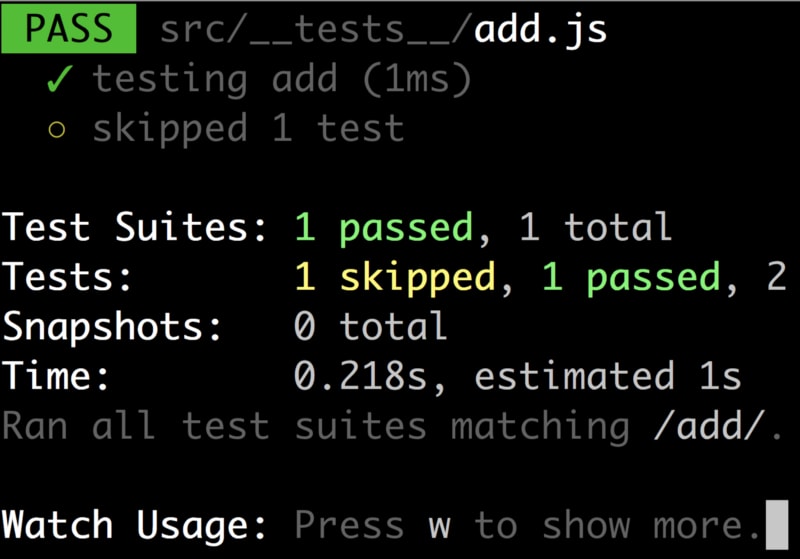Click the '0.218s, estimated 1s' time value
The image size is (800, 559).
(x=517, y=376)
